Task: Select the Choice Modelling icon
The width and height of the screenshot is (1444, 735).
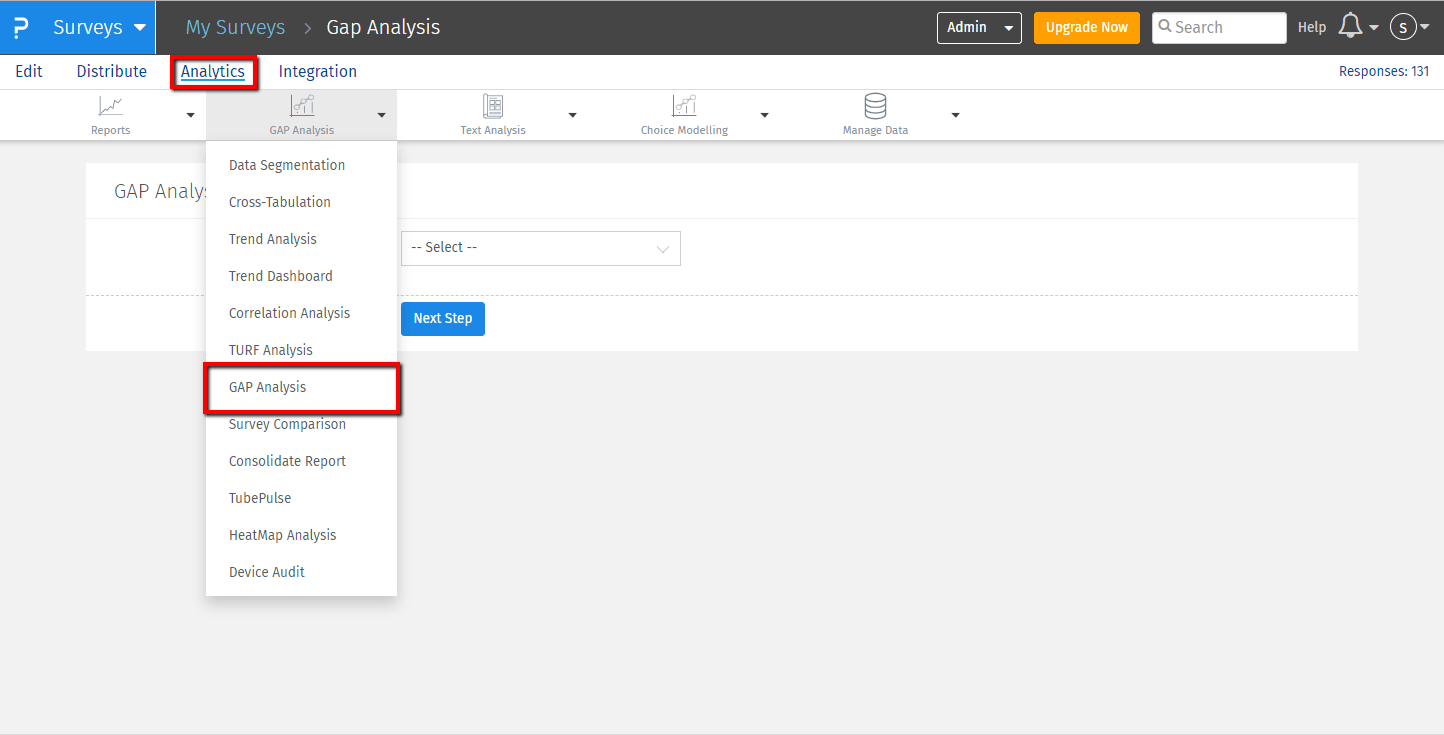Action: click(684, 106)
